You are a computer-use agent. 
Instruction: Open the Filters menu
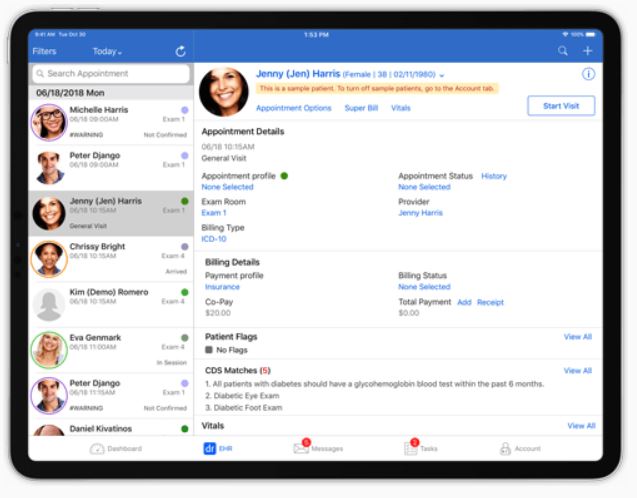pyautogui.click(x=44, y=51)
